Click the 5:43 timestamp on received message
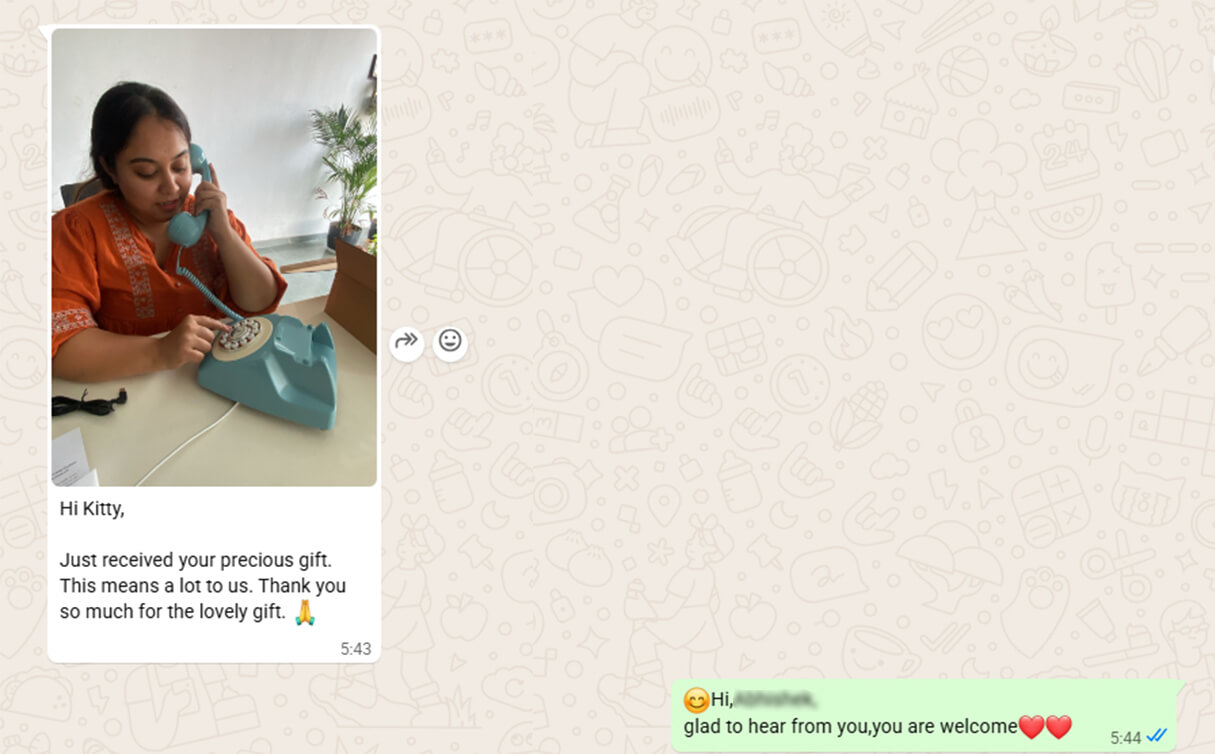The width and height of the screenshot is (1215, 754). coord(355,648)
